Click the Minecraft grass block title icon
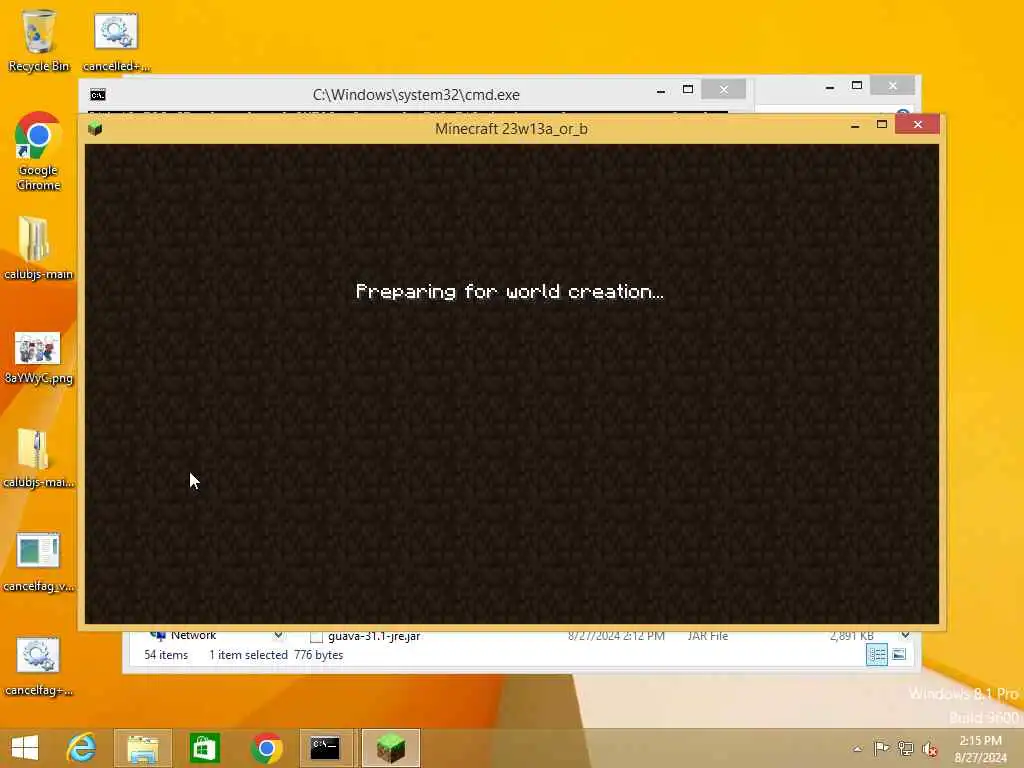Screen dimensions: 1024x768 pyautogui.click(x=95, y=129)
